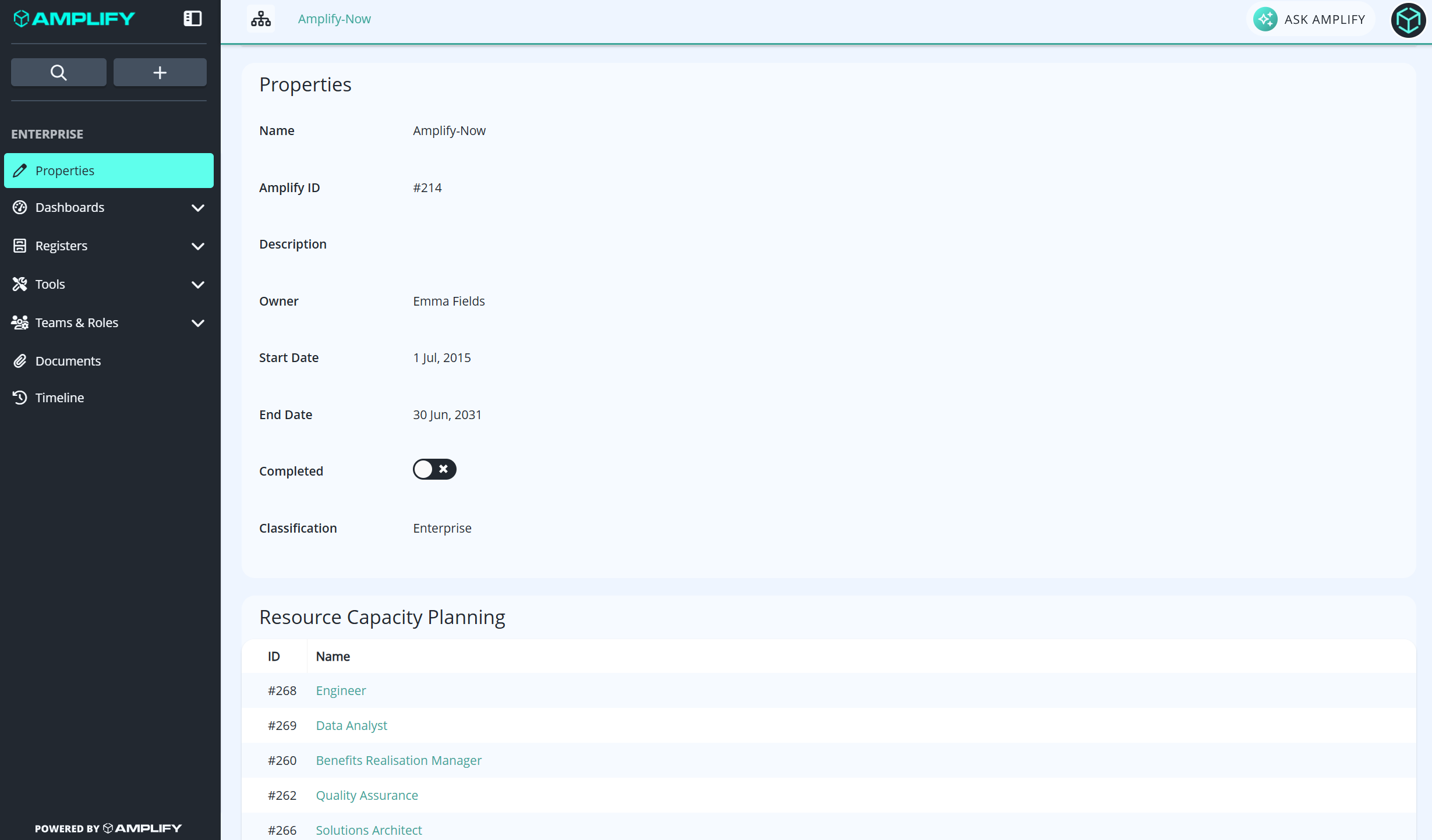
Task: Click ID cell #260
Action: click(x=282, y=760)
